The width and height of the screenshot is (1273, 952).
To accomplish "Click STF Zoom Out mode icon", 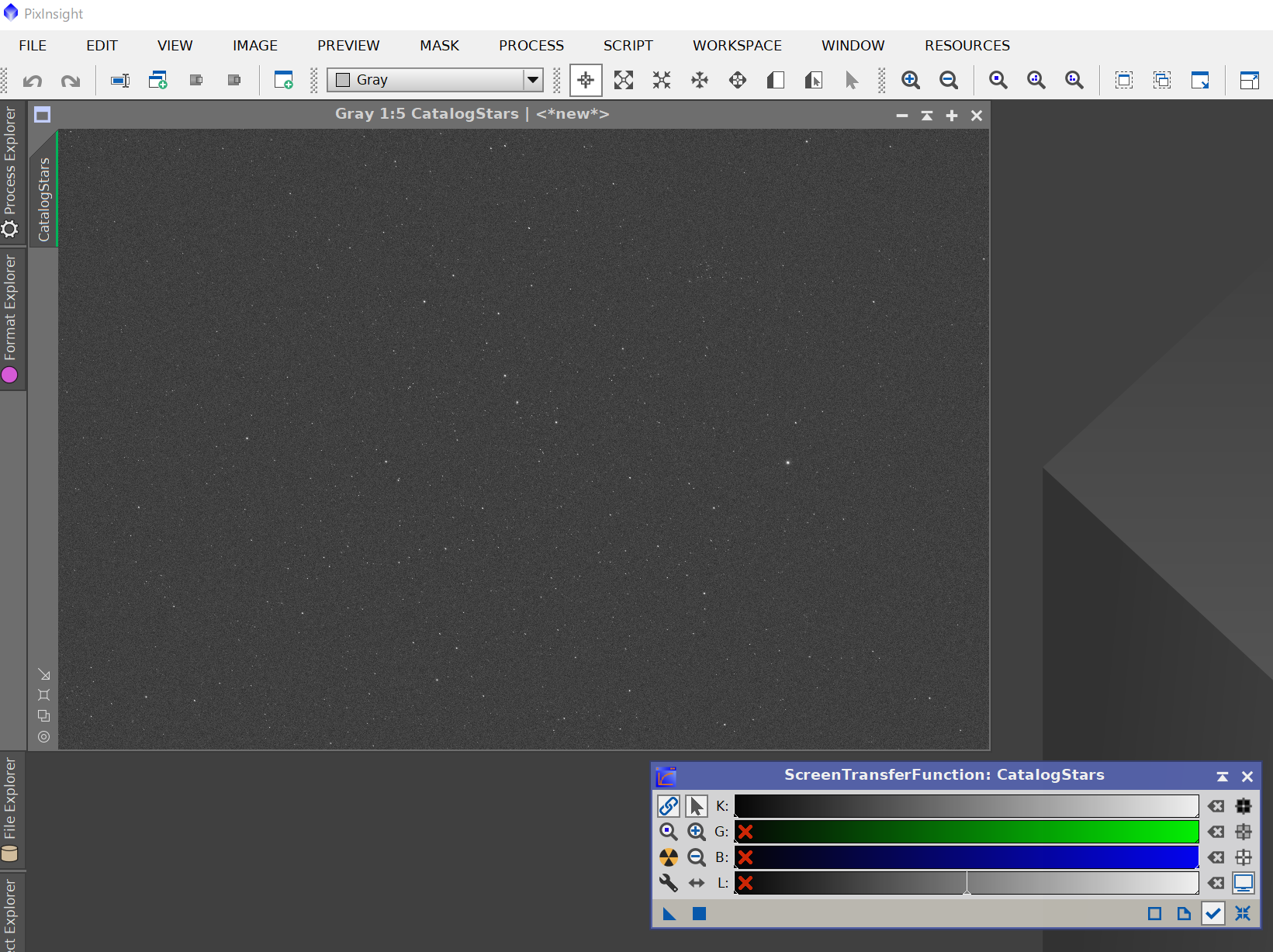I will pos(697,857).
